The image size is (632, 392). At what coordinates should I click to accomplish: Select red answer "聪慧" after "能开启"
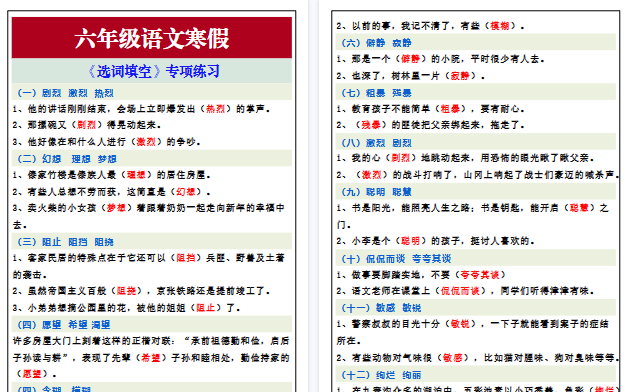[x=580, y=208]
